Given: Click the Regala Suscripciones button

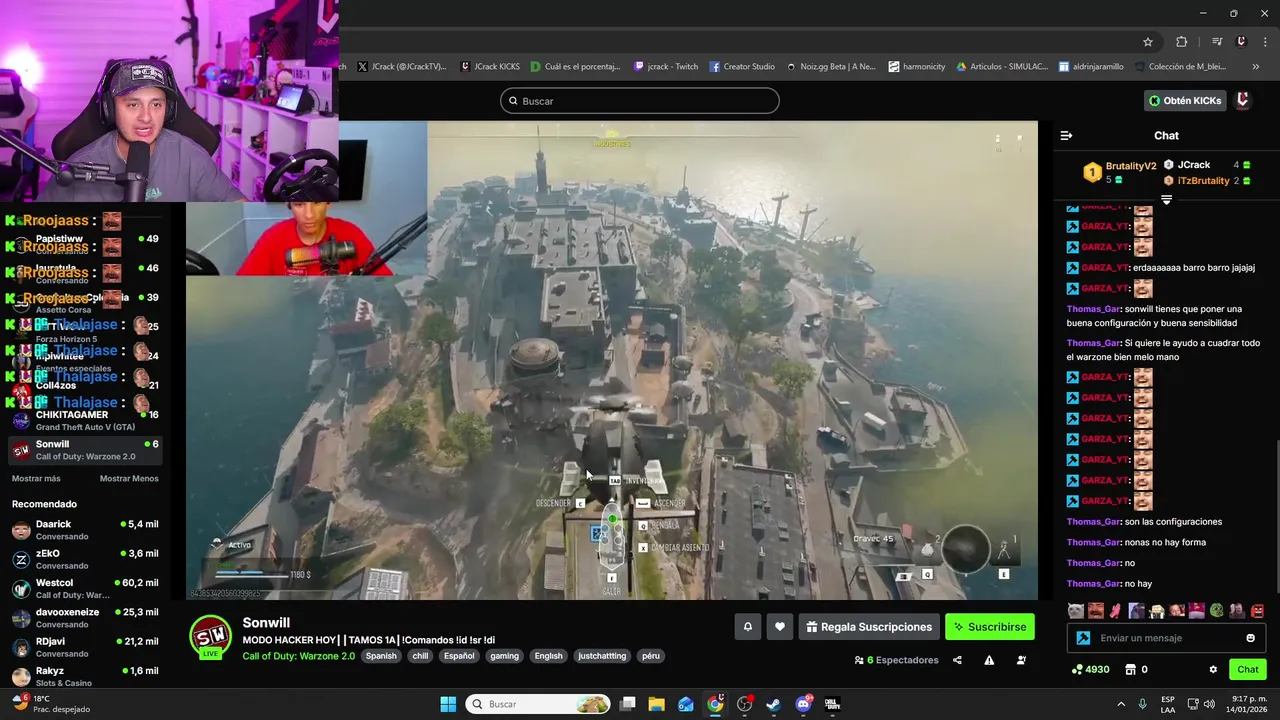Looking at the screenshot, I should (x=869, y=627).
